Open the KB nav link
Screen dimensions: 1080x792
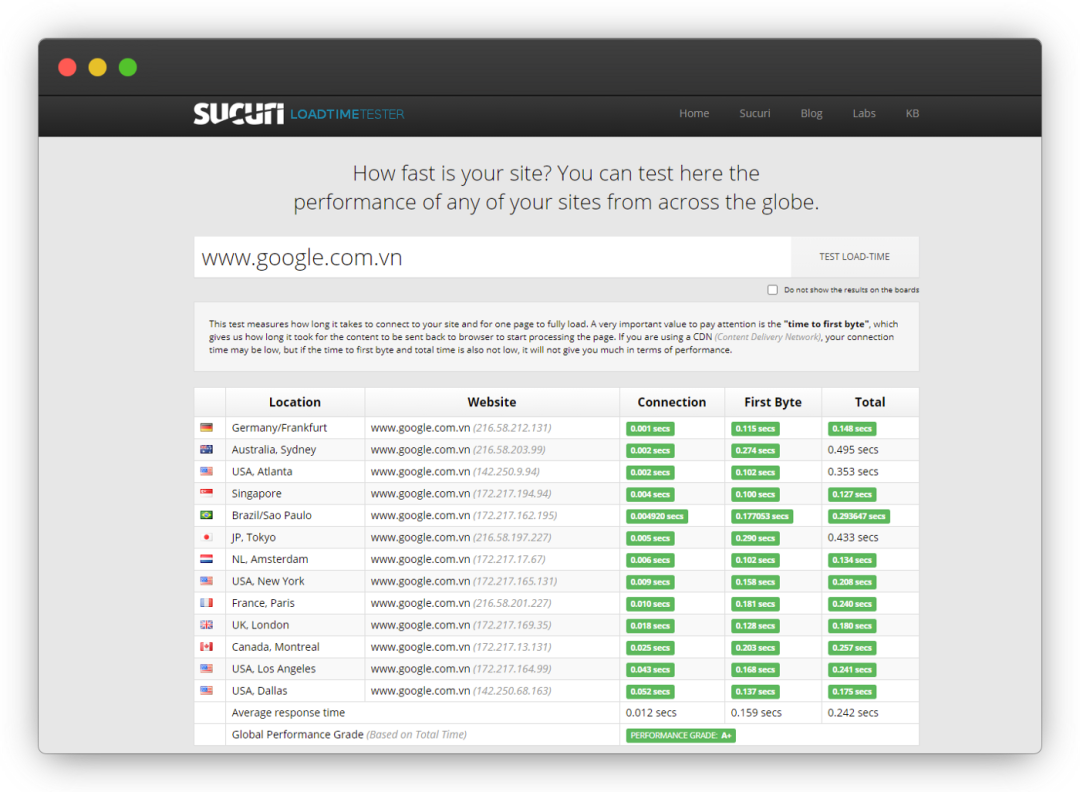click(912, 114)
